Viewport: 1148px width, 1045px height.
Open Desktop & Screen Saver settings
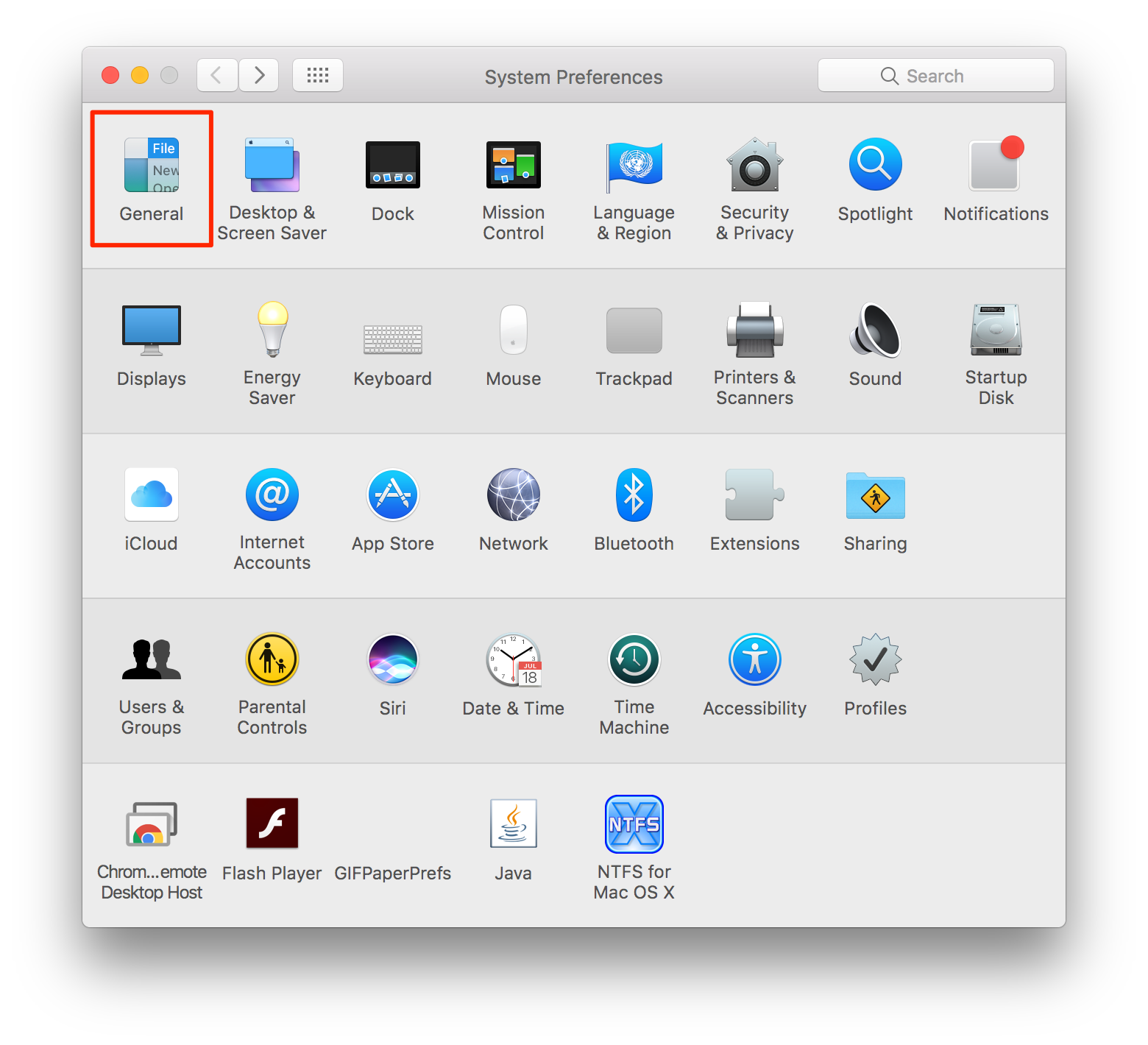pyautogui.click(x=272, y=189)
